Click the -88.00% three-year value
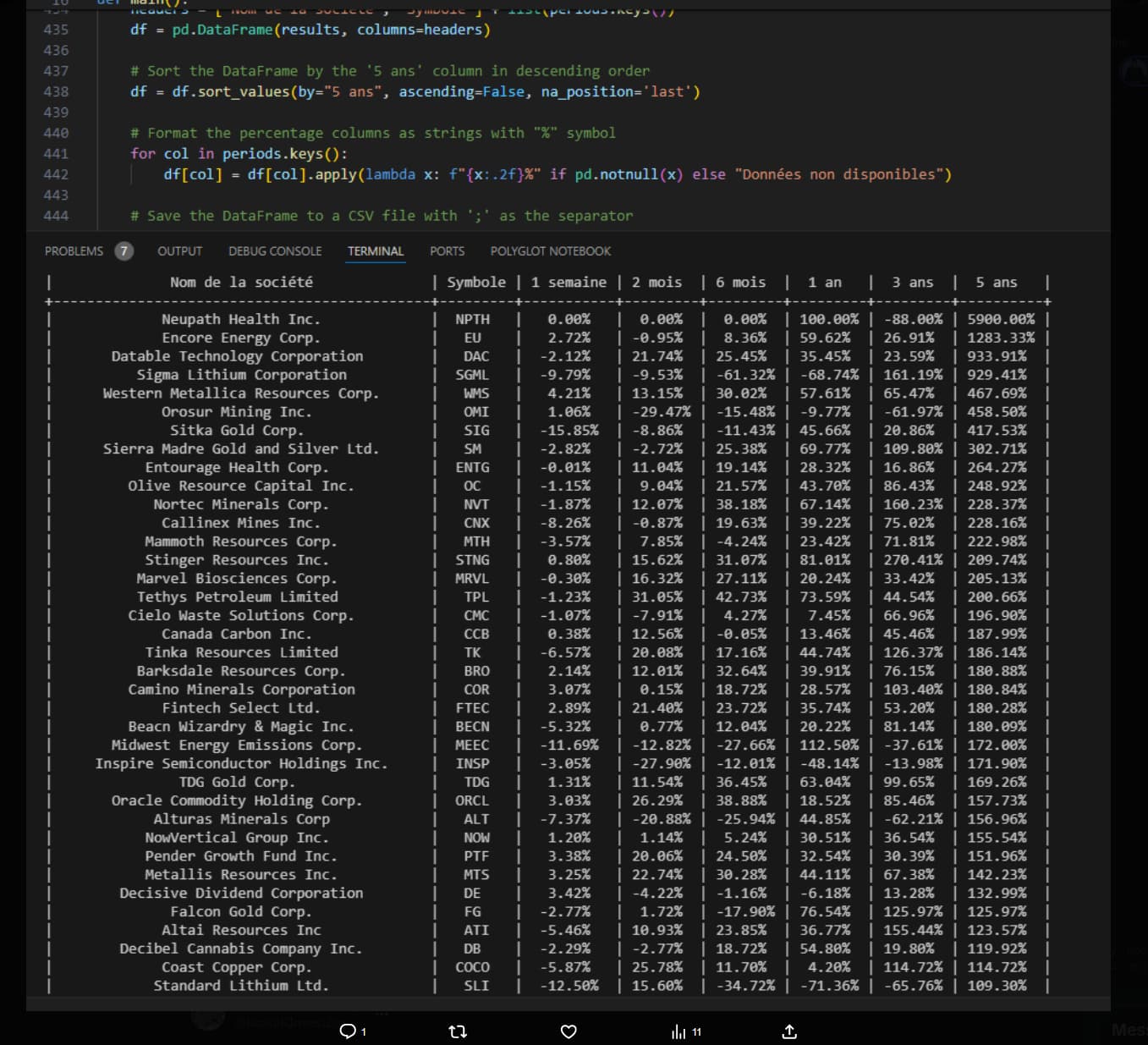The image size is (1148, 1045). pyautogui.click(x=913, y=319)
